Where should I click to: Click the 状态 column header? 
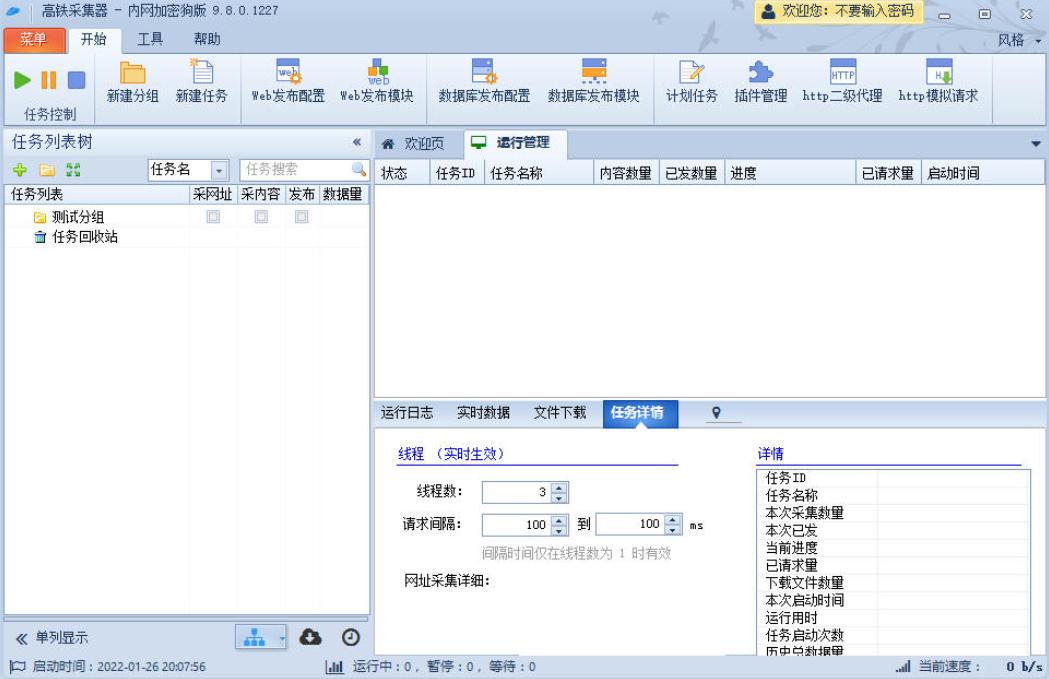coord(402,173)
